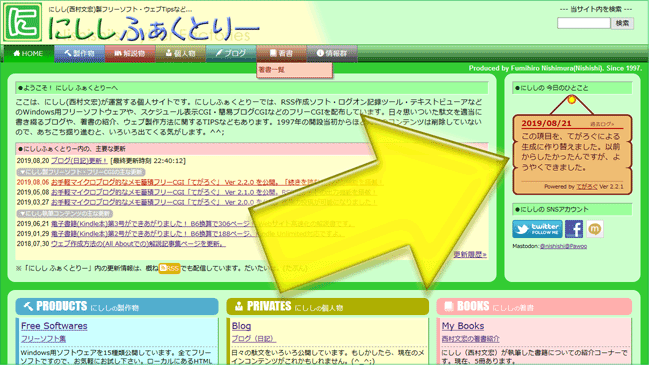This screenshot has width=649, height=365.
Task: Open the てがろぐ Ver 2.1.0 release link
Action: click(x=214, y=192)
